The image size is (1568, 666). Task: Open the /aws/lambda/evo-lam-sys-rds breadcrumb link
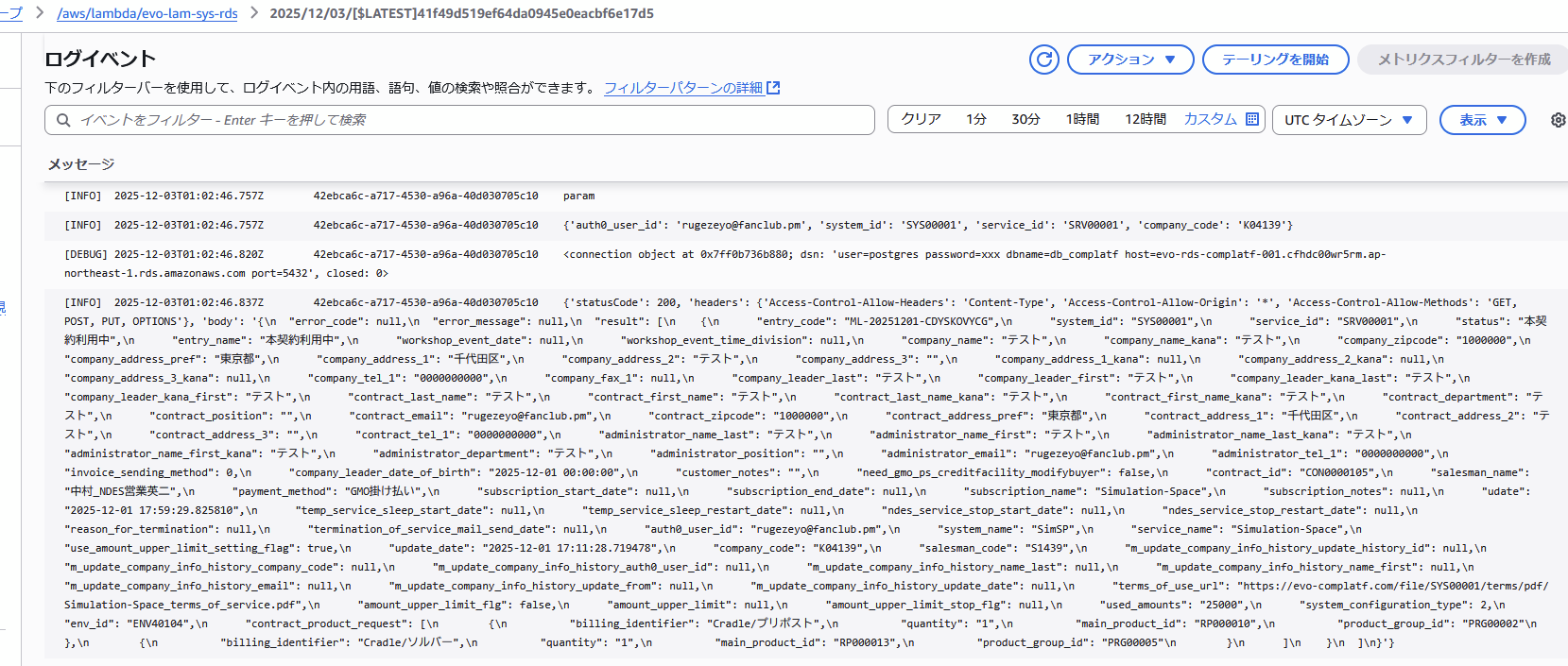[x=147, y=13]
